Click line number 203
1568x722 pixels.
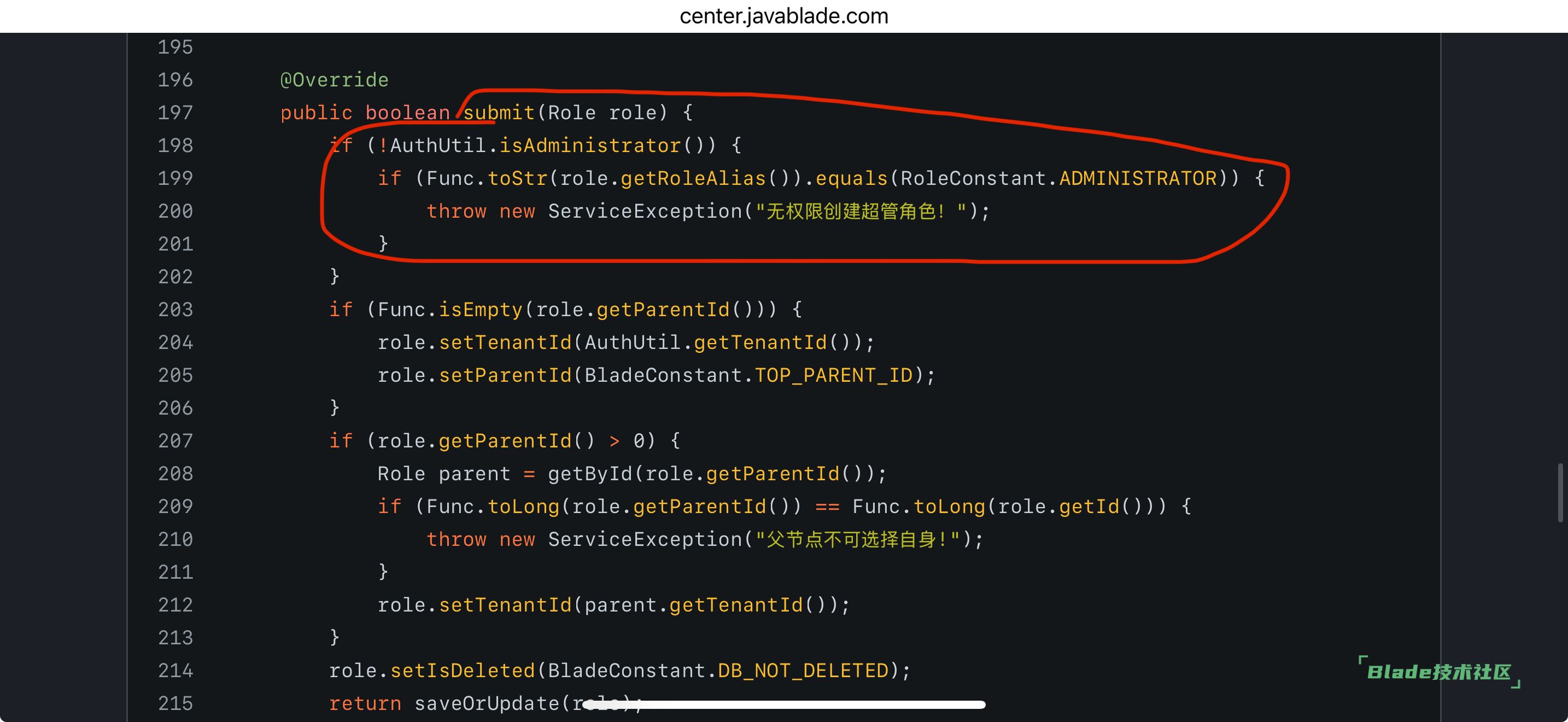pyautogui.click(x=175, y=310)
